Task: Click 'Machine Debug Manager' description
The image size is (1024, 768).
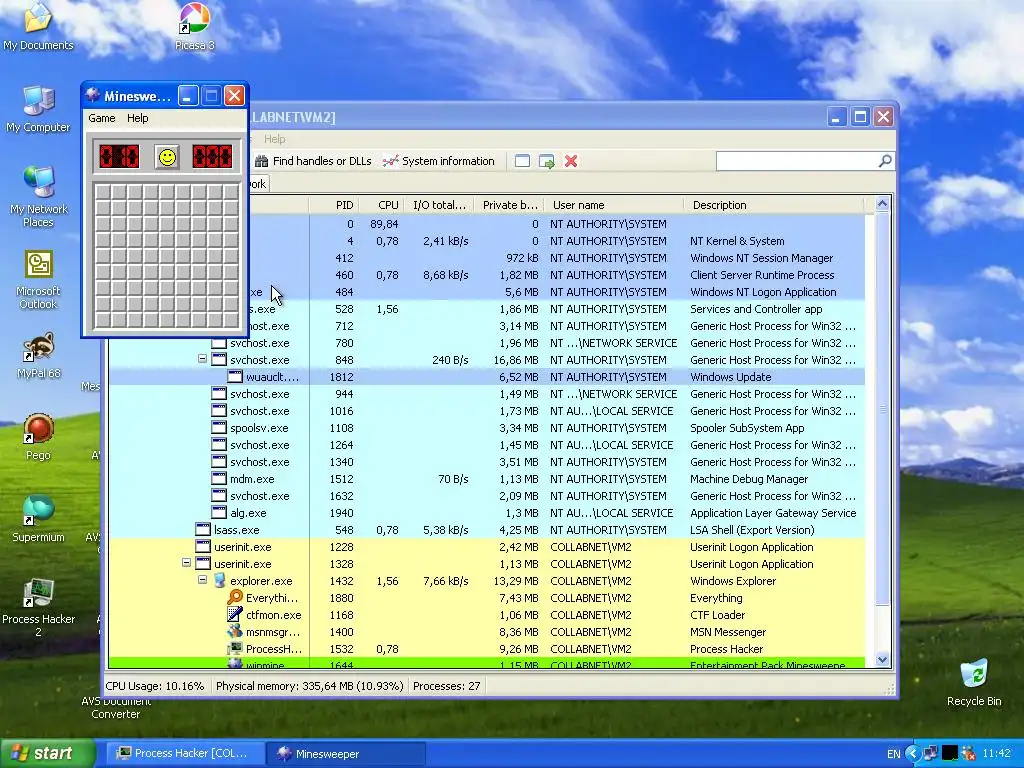Action: (x=749, y=479)
